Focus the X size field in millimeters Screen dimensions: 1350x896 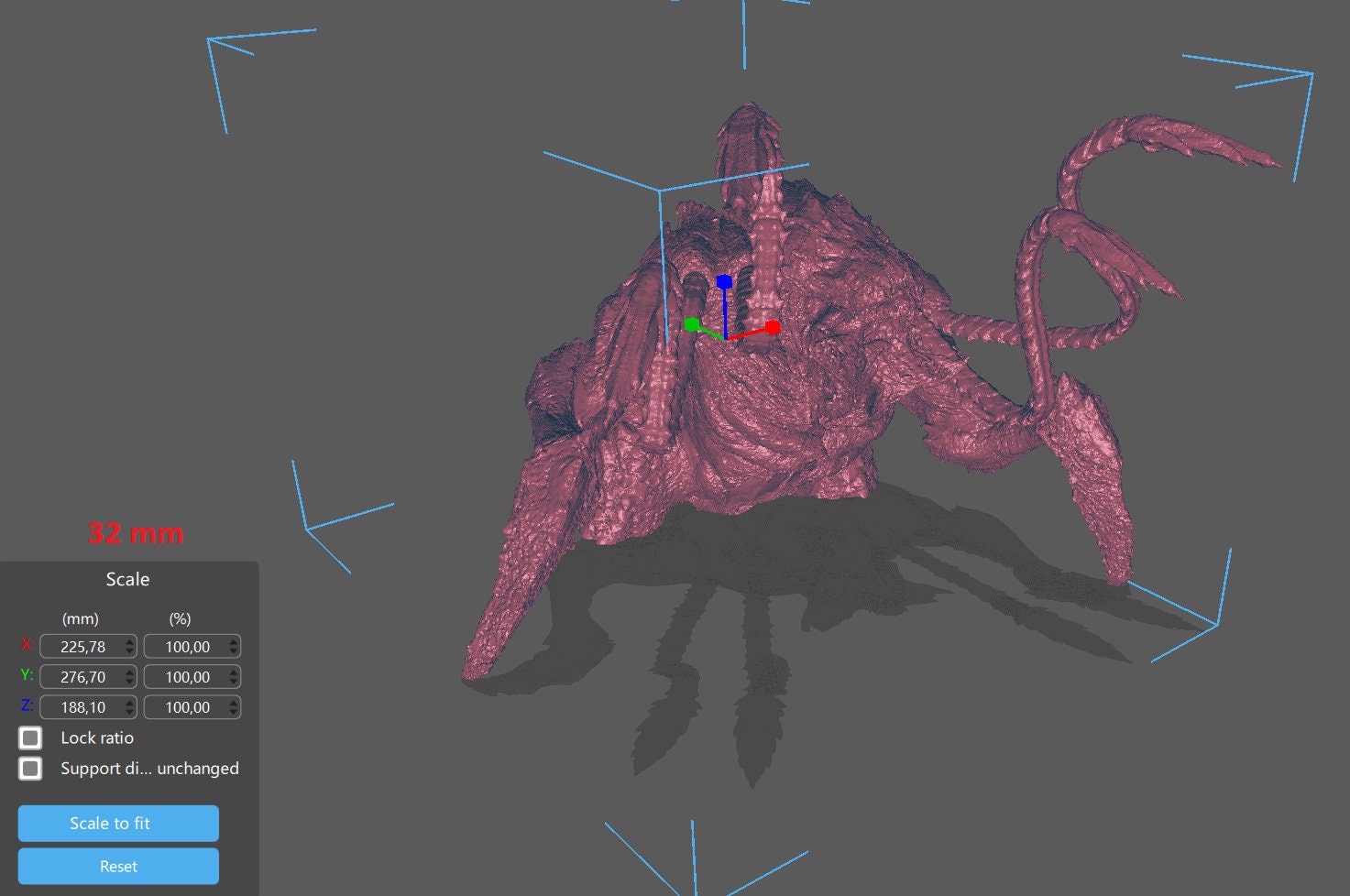(82, 647)
